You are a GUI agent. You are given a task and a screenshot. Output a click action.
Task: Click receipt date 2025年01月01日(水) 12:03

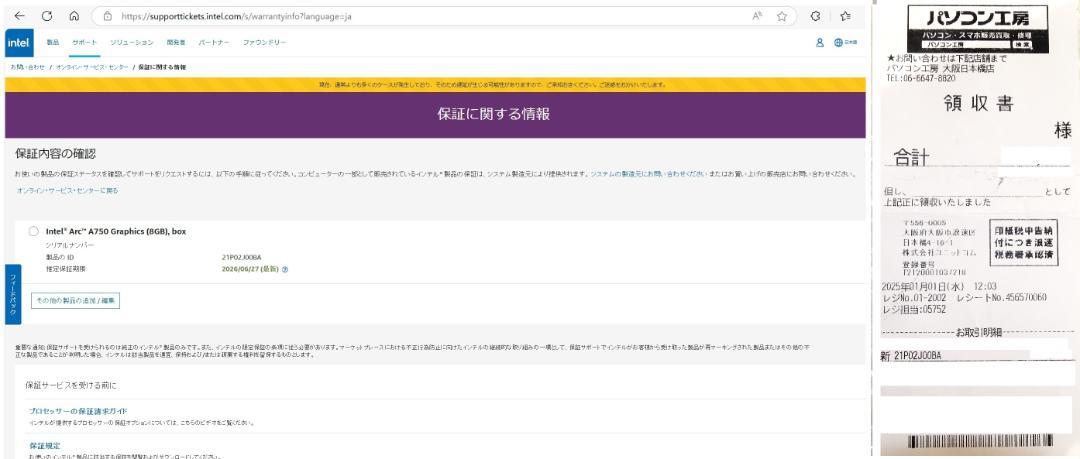point(939,287)
